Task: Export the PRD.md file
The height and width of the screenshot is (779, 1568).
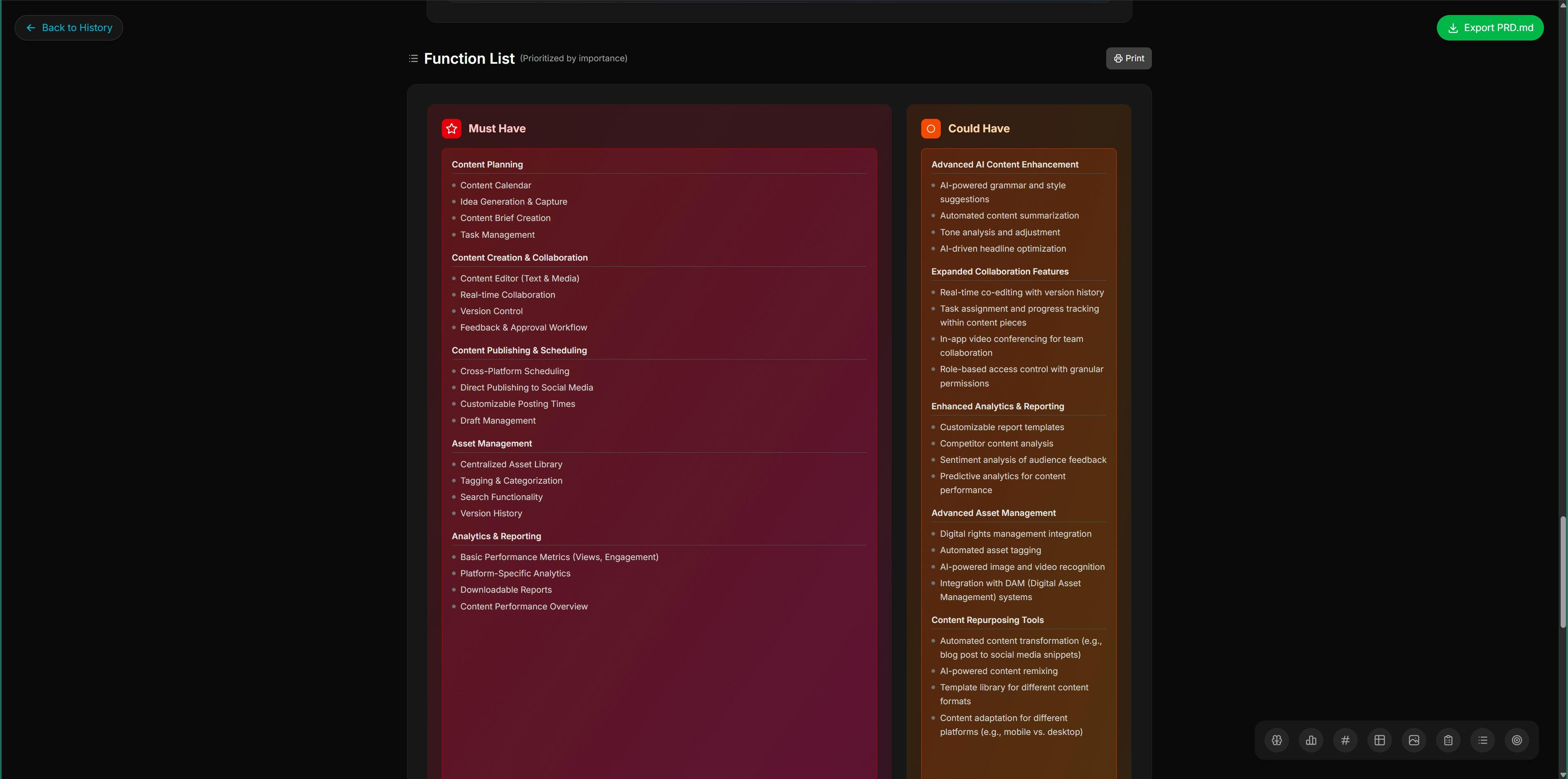Action: click(1490, 27)
